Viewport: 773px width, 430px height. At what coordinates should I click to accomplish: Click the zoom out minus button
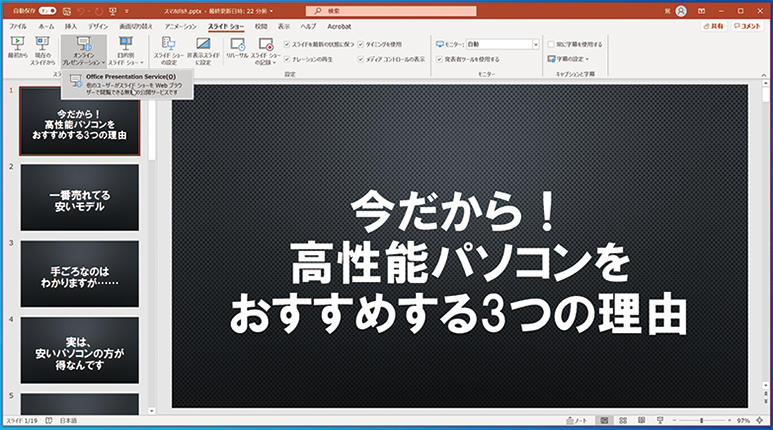pyautogui.click(x=674, y=421)
